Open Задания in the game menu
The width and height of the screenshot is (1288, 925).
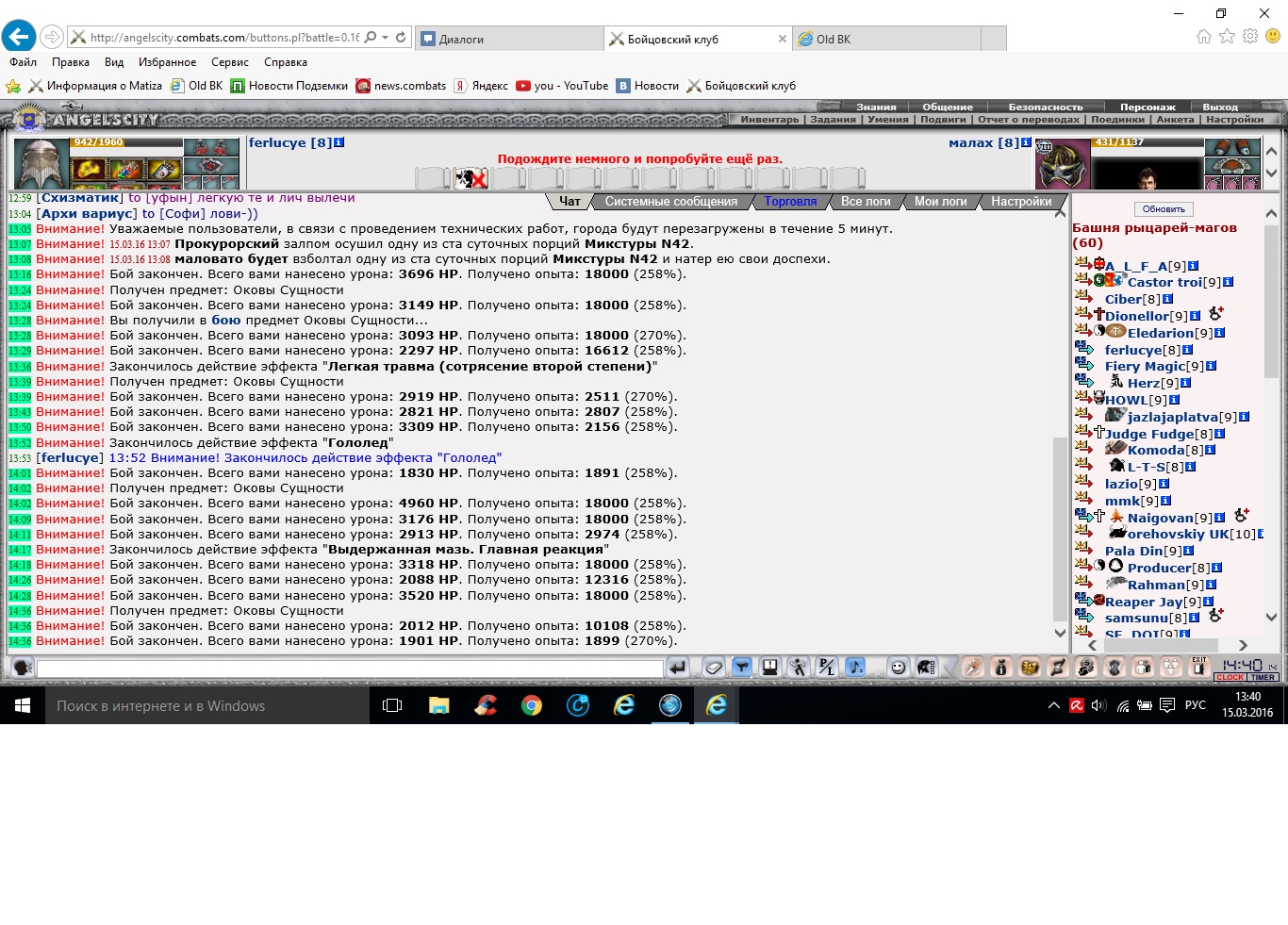coord(833,119)
